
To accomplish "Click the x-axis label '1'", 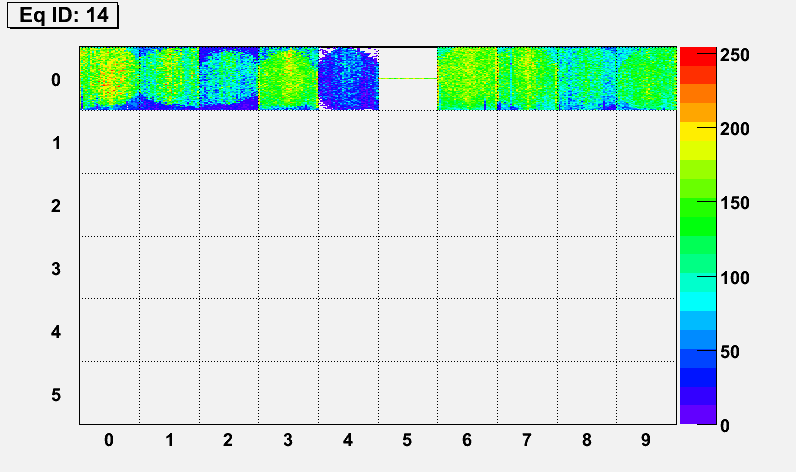I will click(x=169, y=440).
